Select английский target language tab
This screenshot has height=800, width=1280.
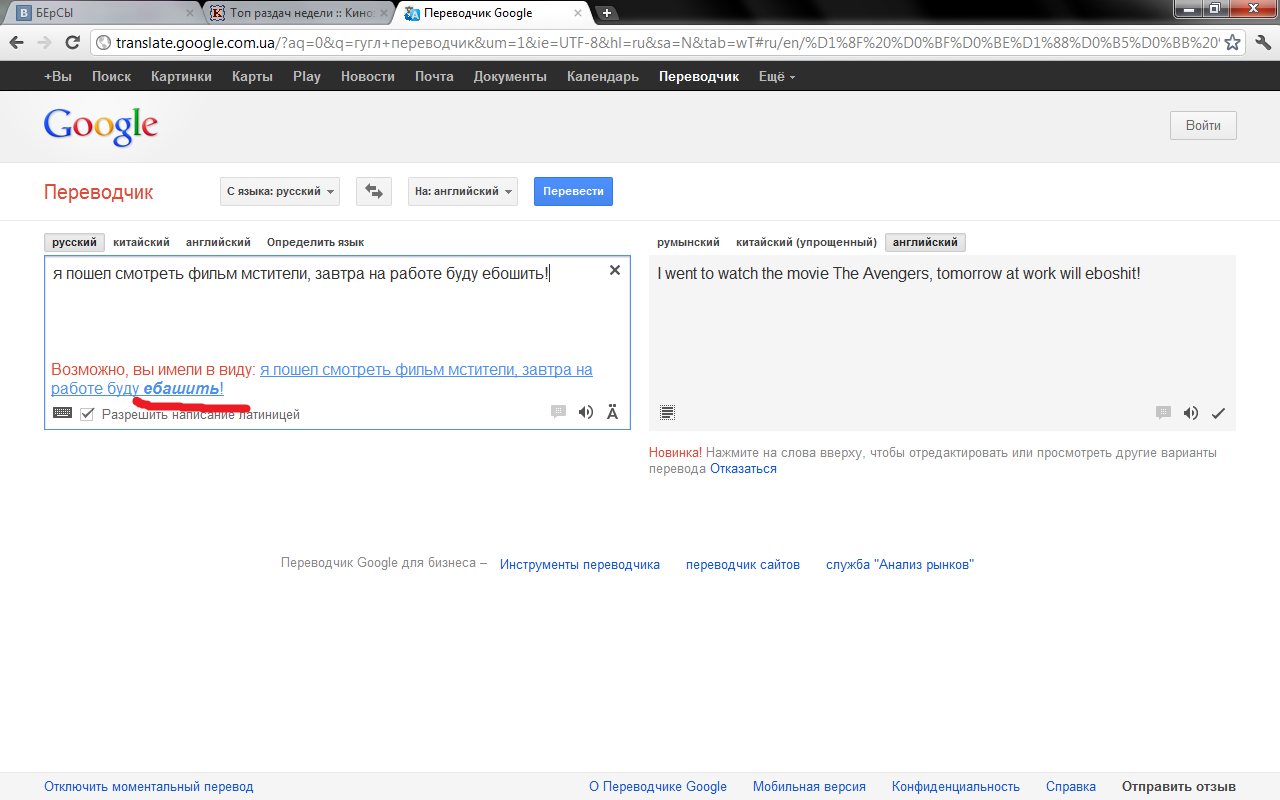pyautogui.click(x=925, y=242)
